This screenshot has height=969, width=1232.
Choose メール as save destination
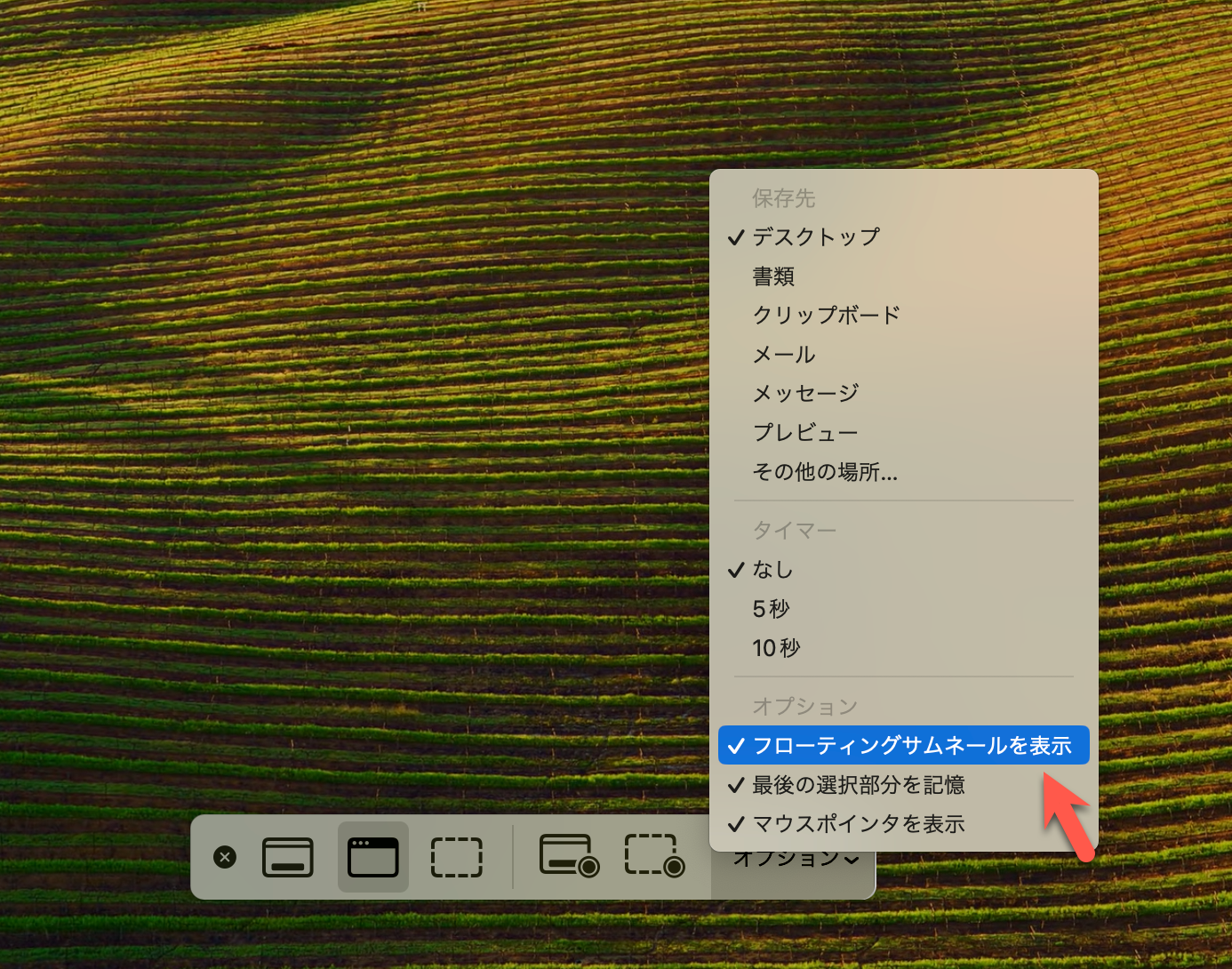click(783, 354)
